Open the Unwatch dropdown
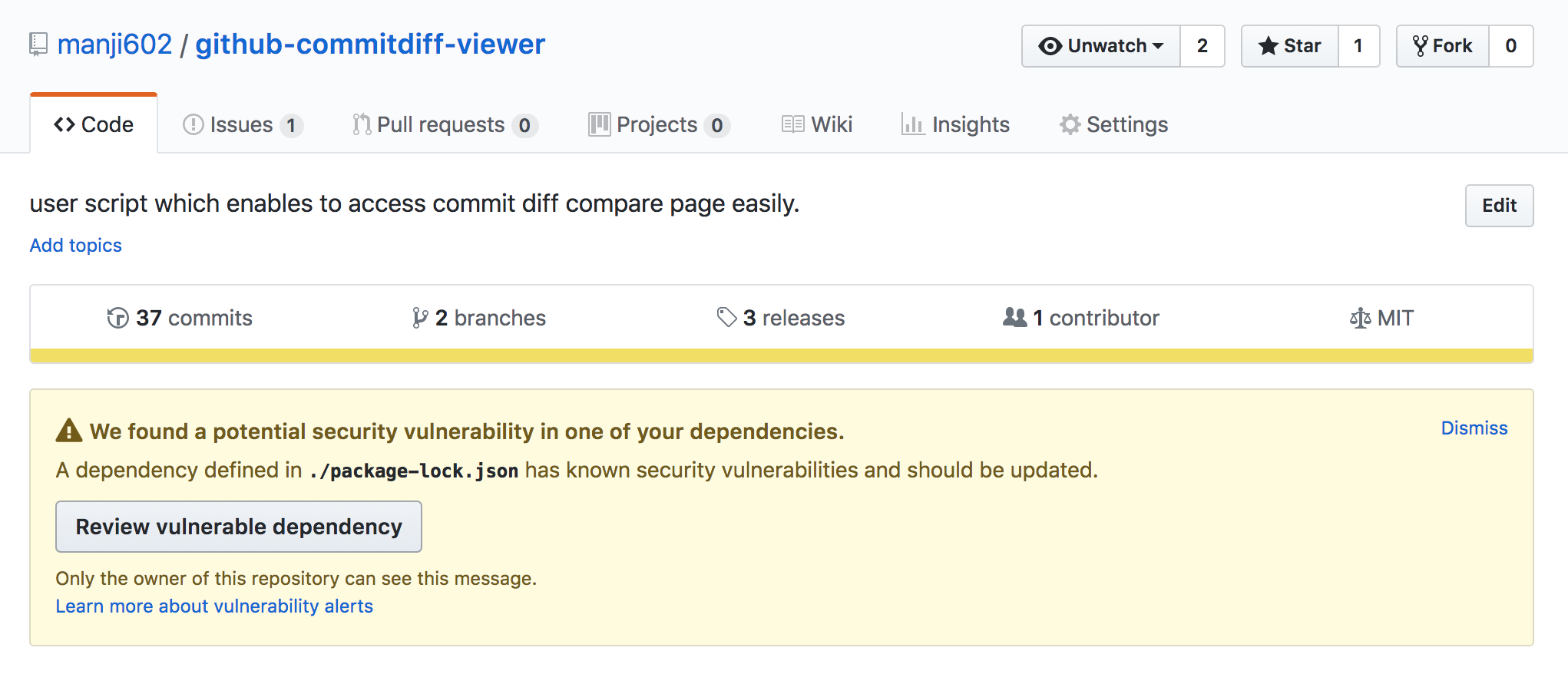 (x=1101, y=46)
